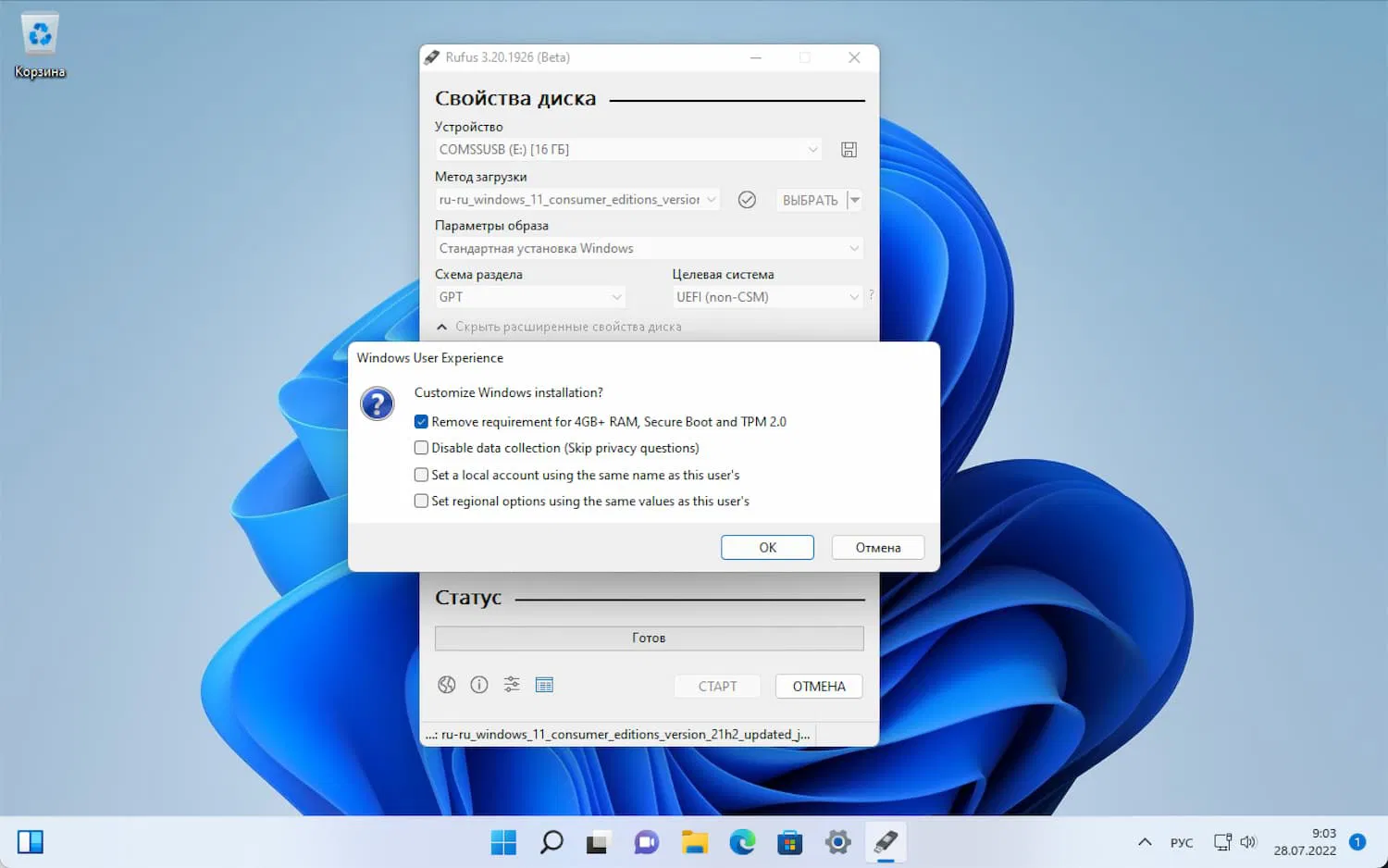The image size is (1388, 868).
Task: Click the Готов status progress bar
Action: coord(649,639)
